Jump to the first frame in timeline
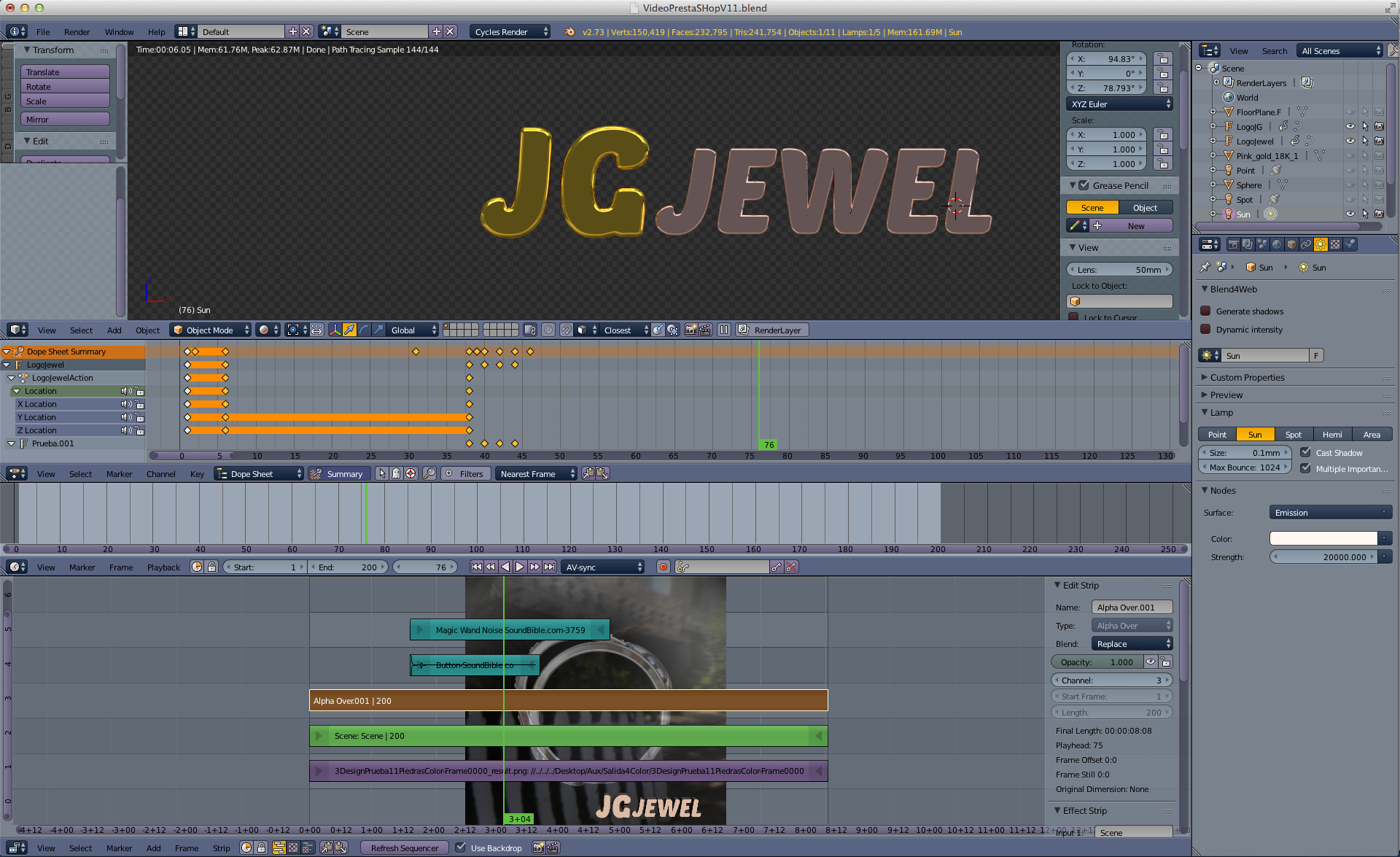 (476, 567)
